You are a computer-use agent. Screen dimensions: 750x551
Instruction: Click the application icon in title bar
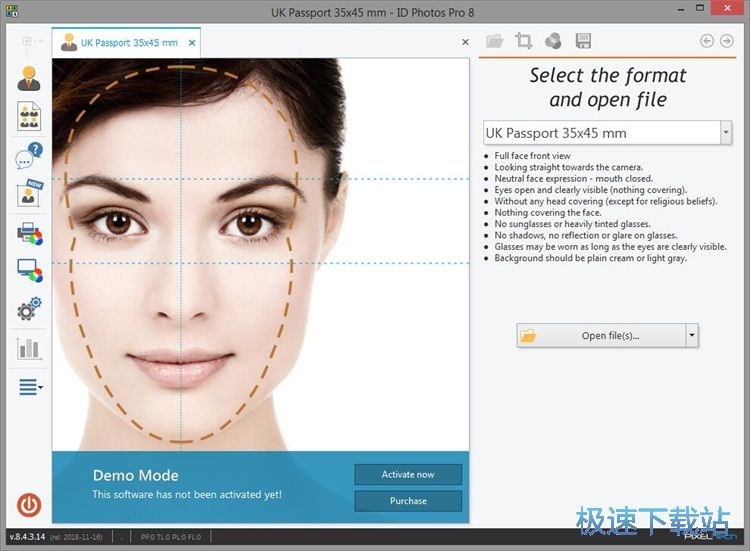coord(12,11)
